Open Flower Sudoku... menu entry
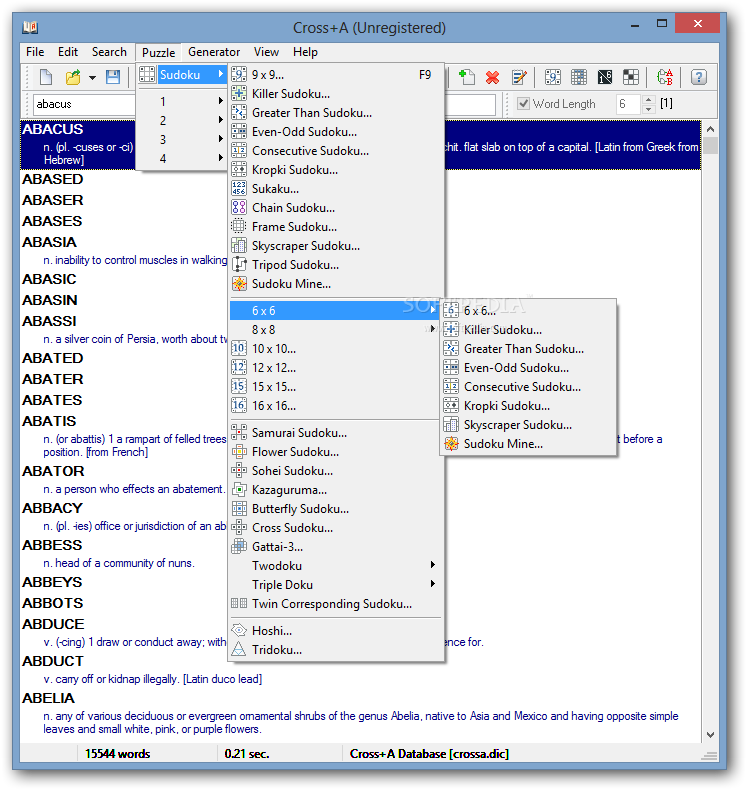The image size is (747, 790). click(336, 452)
